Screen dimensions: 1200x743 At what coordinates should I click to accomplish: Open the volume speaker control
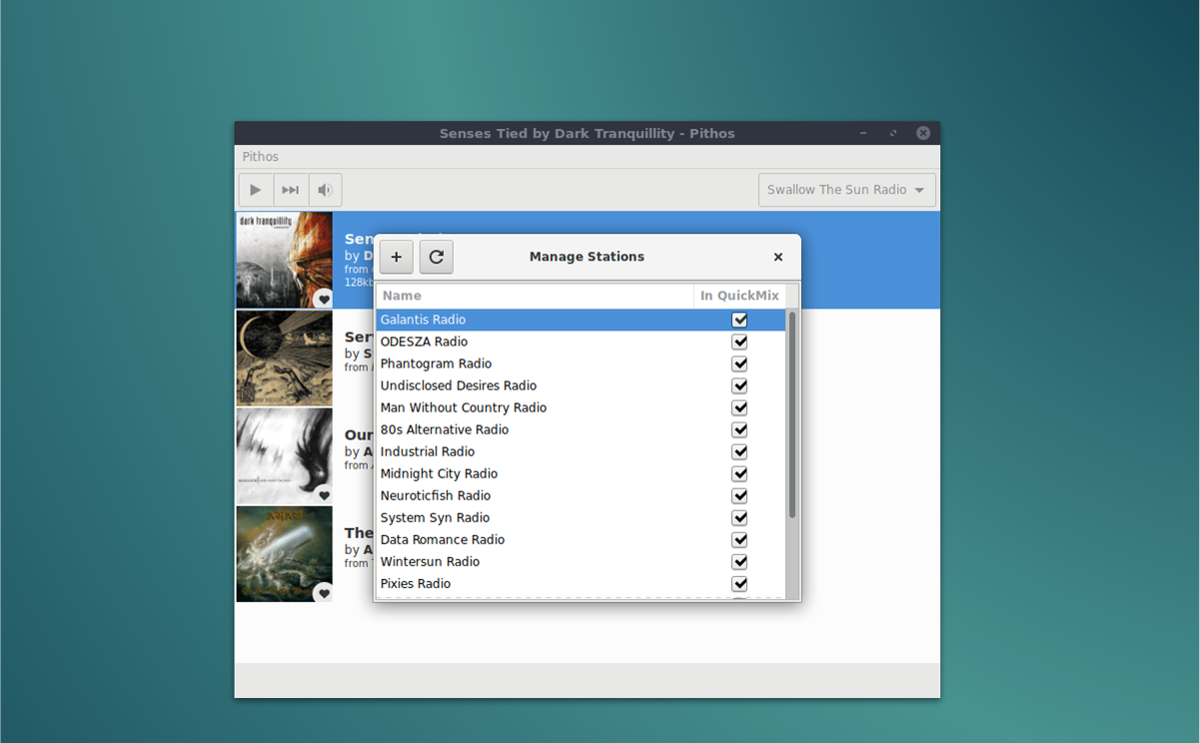(x=325, y=190)
